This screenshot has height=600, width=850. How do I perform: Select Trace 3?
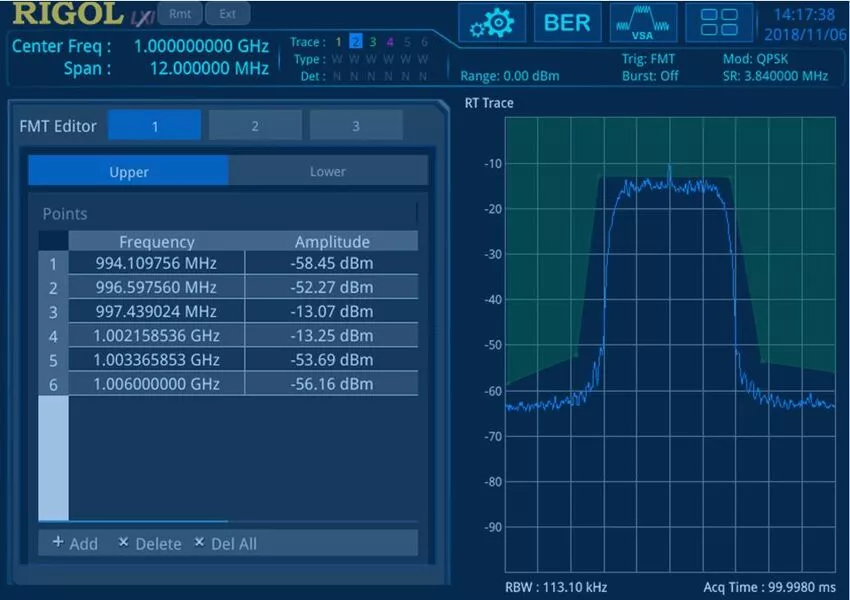(x=372, y=42)
